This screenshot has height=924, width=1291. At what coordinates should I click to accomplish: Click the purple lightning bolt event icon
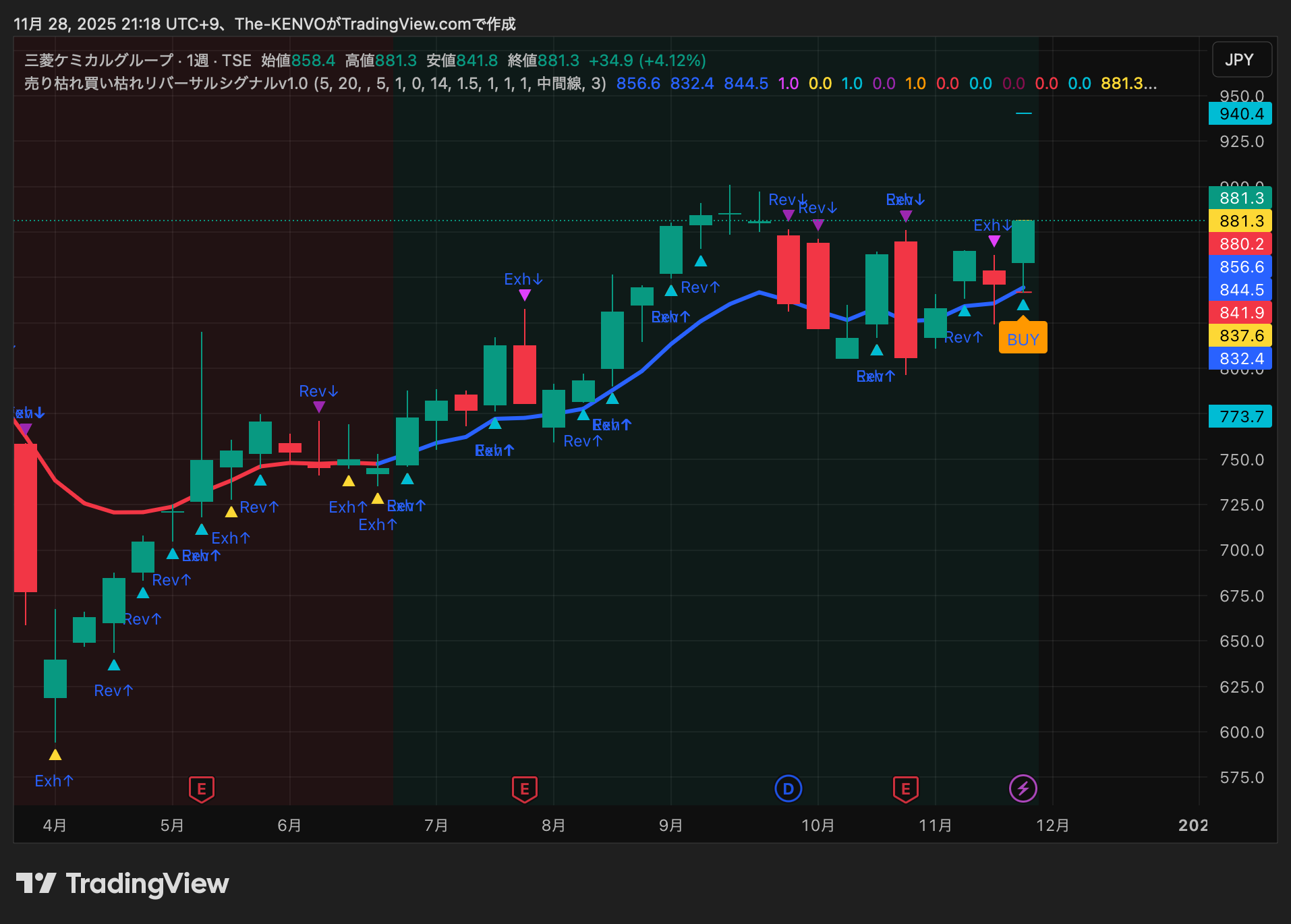tap(1023, 788)
